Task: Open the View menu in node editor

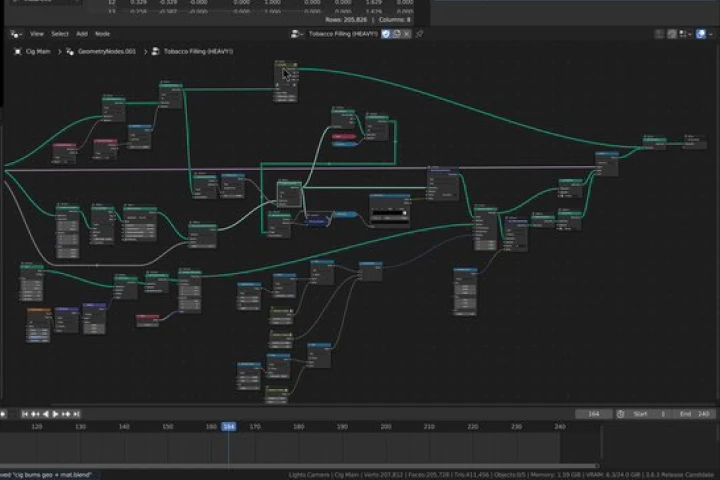Action: coord(37,34)
